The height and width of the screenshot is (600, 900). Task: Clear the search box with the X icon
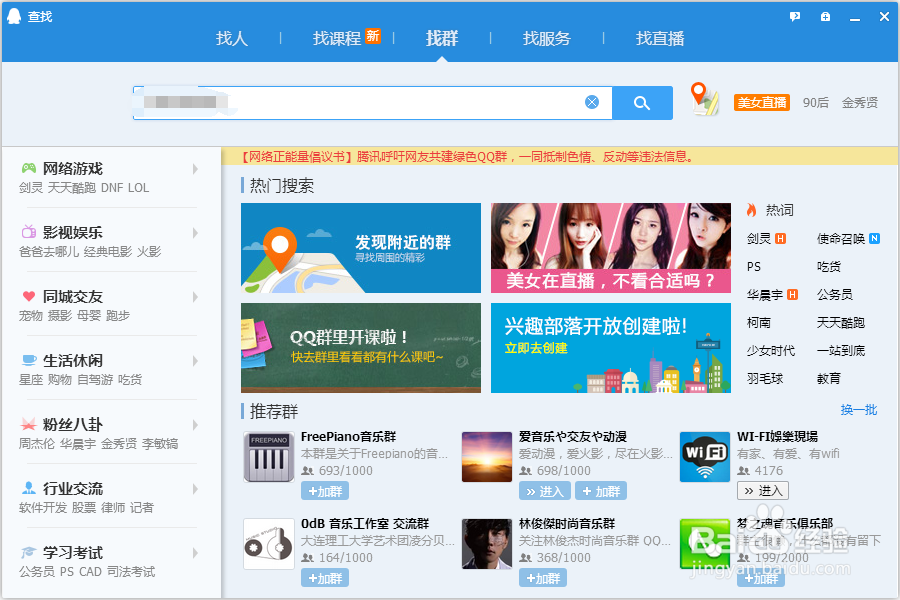(x=592, y=102)
